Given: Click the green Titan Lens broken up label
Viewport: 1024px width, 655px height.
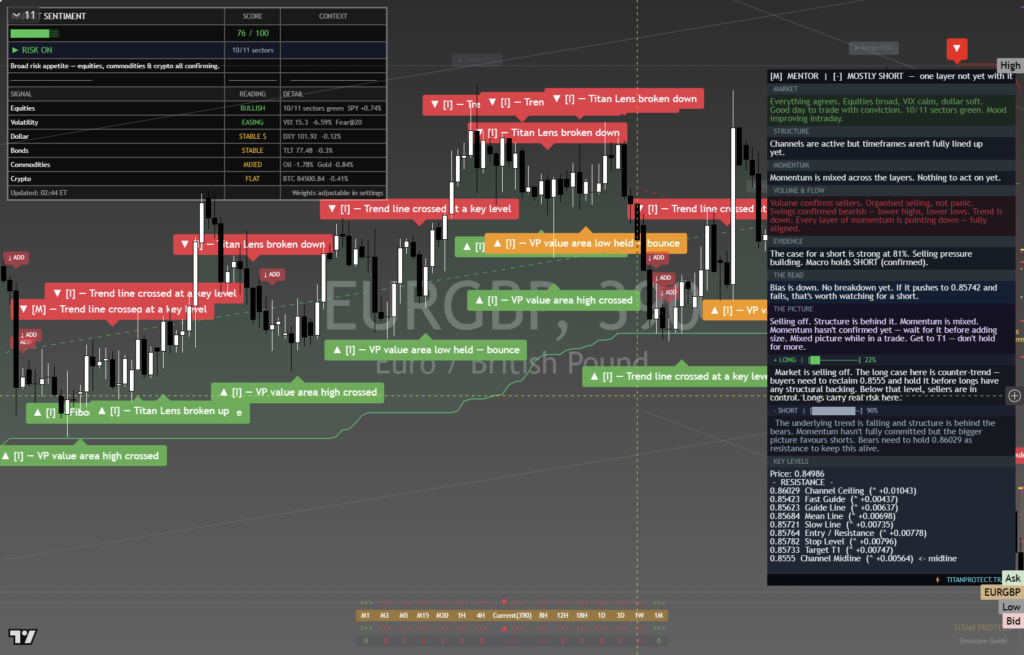Looking at the screenshot, I should click(163, 411).
